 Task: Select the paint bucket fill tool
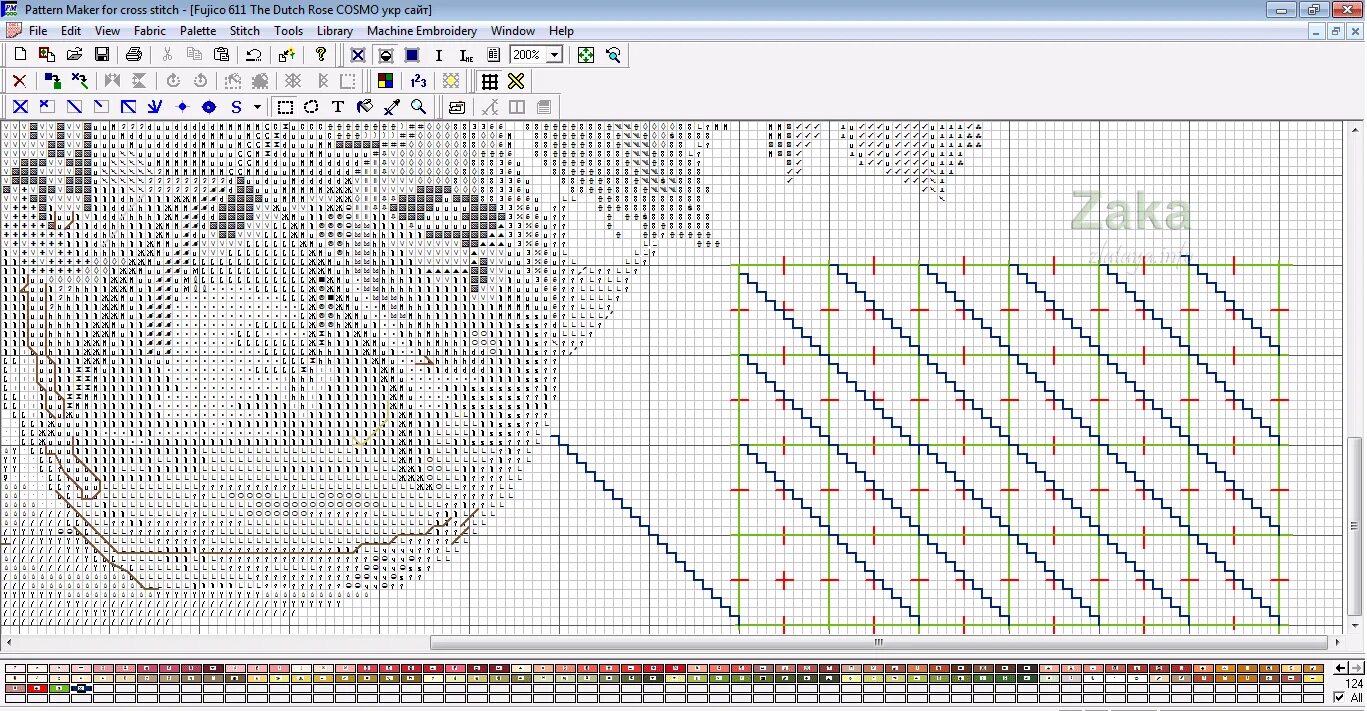(x=365, y=107)
